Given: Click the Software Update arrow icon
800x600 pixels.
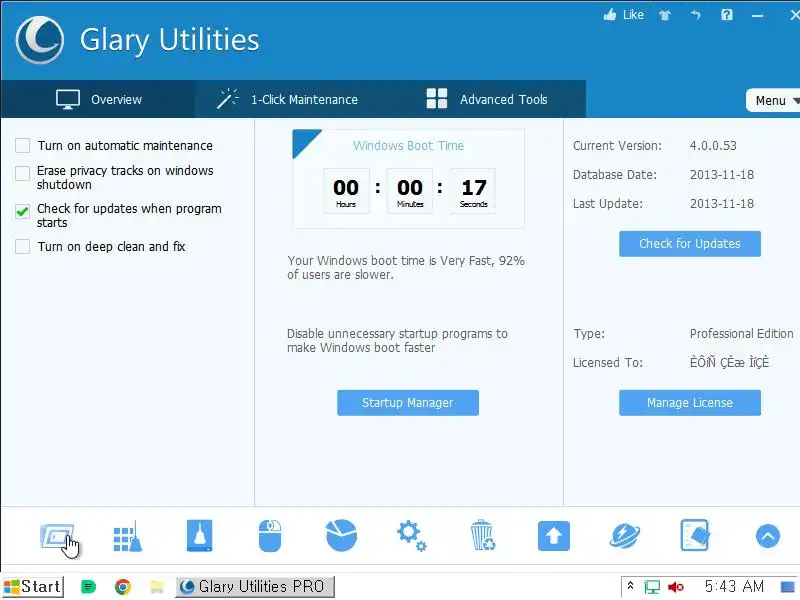Looking at the screenshot, I should [554, 536].
